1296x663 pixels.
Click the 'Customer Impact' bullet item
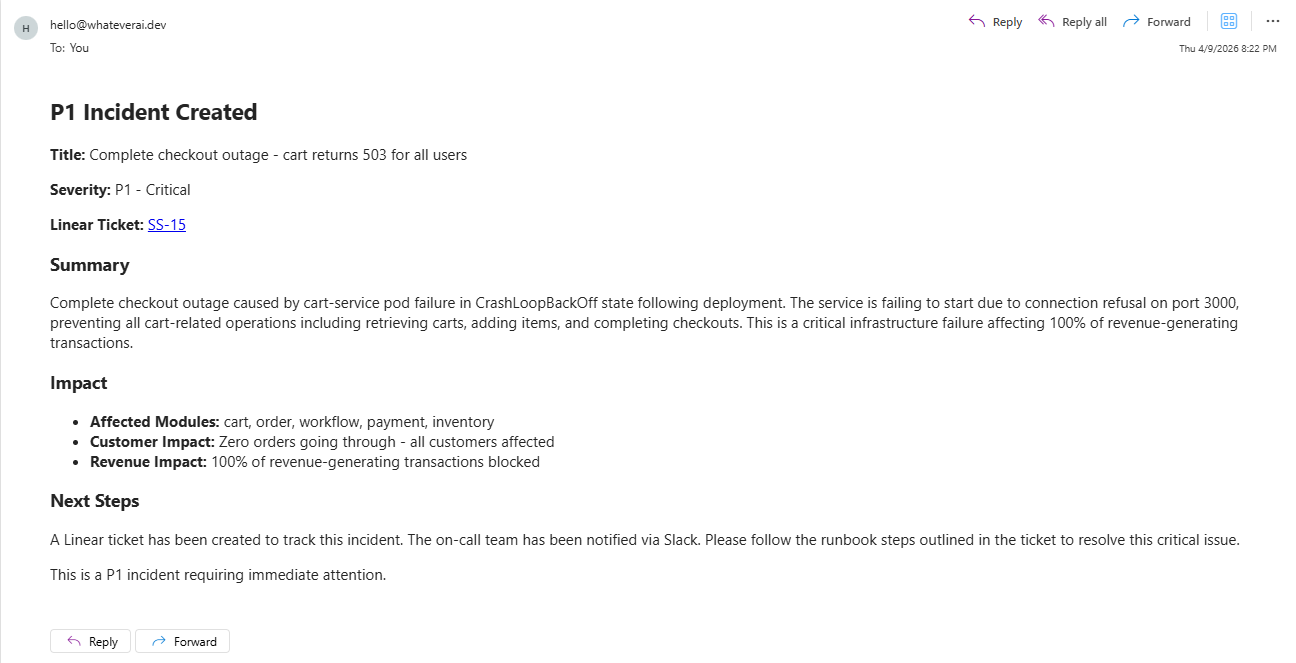[x=322, y=442]
